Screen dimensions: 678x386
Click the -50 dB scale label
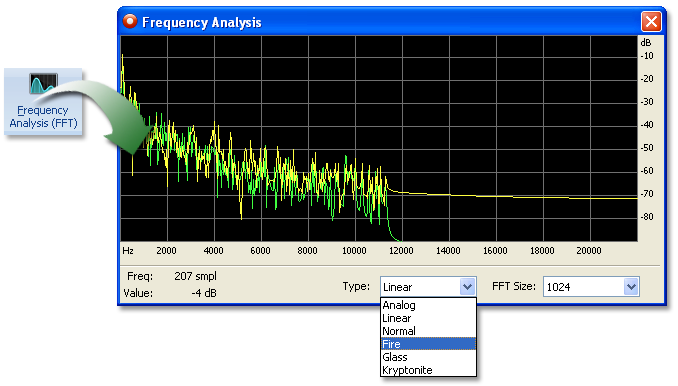click(x=647, y=148)
